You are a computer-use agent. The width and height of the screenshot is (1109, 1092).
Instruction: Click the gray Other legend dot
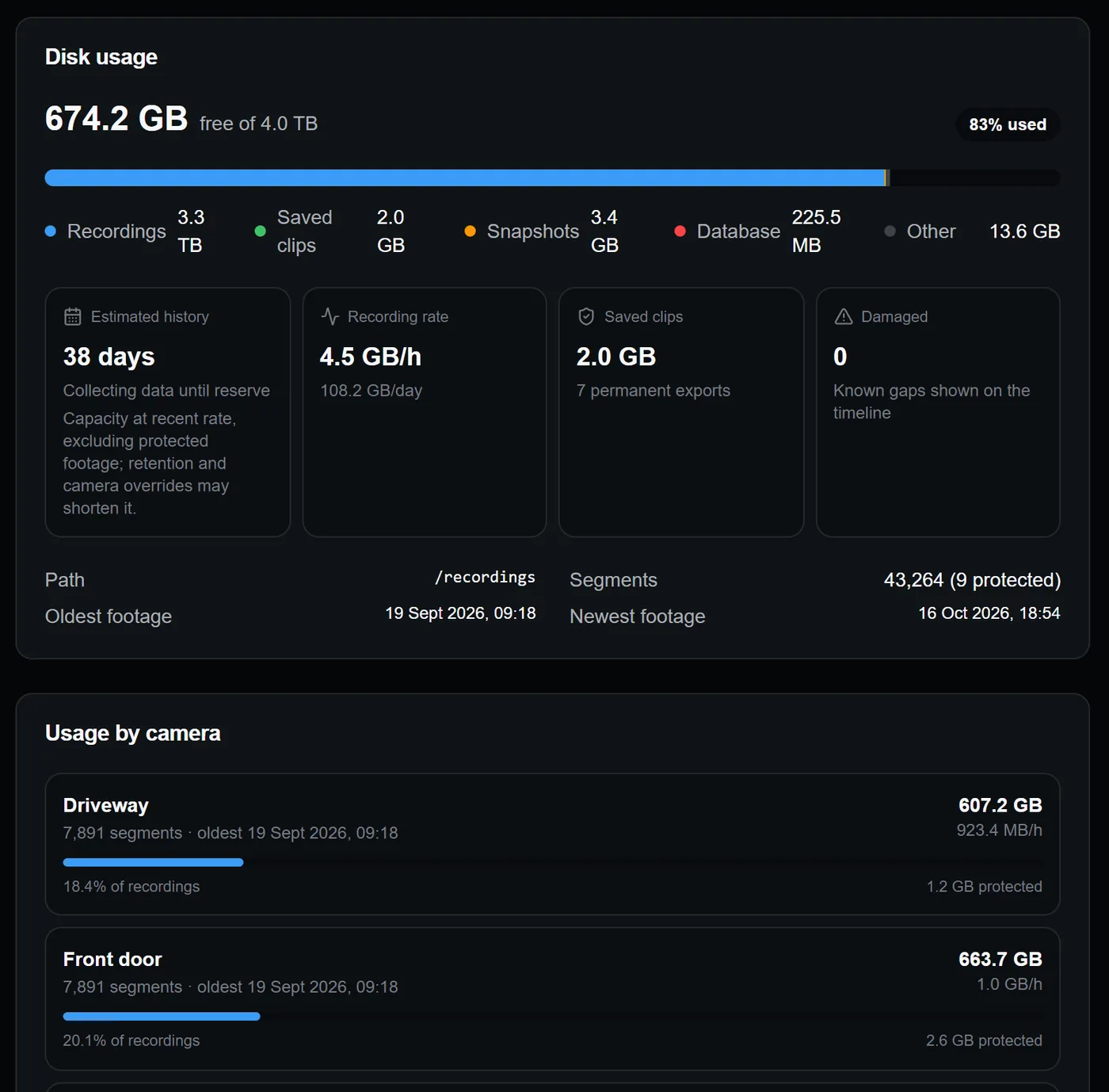coord(890,231)
